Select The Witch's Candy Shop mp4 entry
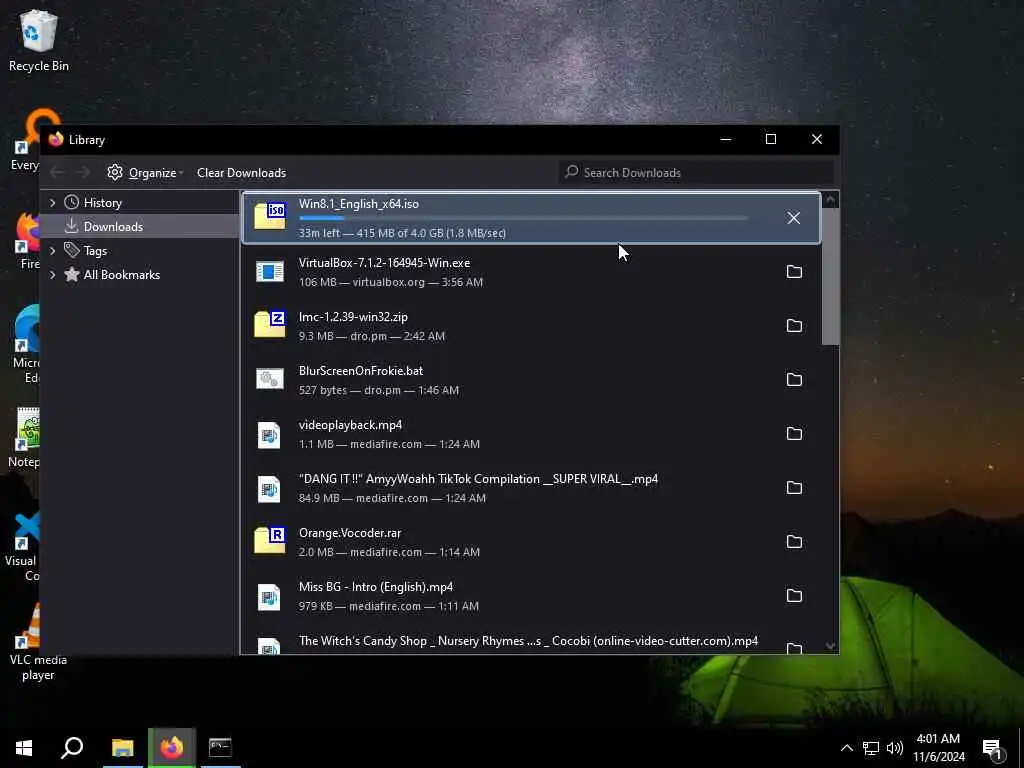Screen dimensions: 1024x768 (530, 641)
